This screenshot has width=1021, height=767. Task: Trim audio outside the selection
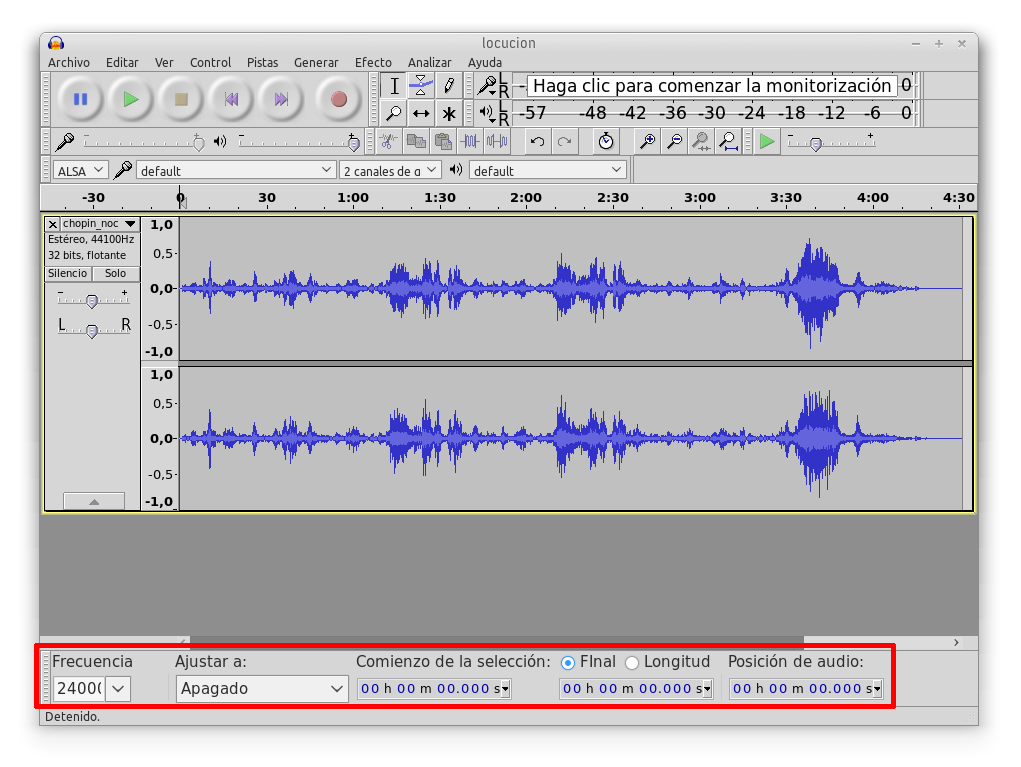(469, 141)
